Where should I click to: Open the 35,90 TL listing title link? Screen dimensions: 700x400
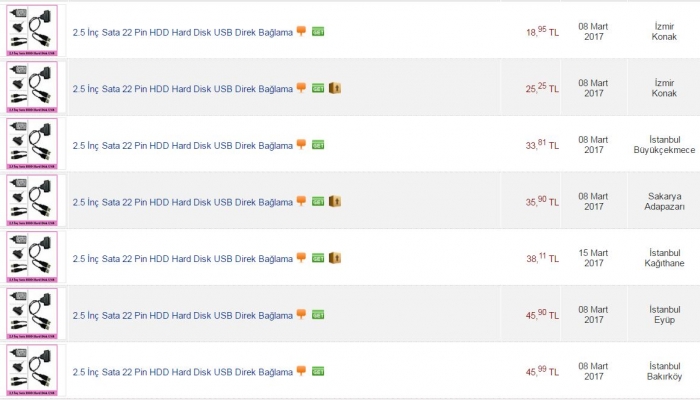(182, 202)
